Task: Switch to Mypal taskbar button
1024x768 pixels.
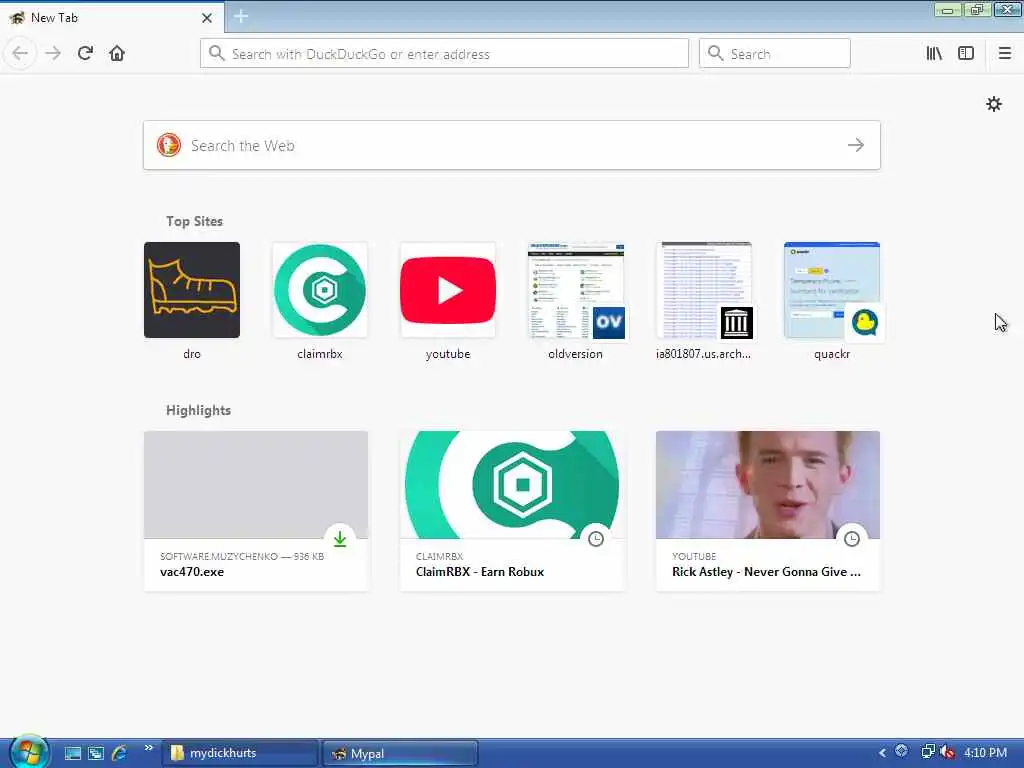Action: click(400, 753)
